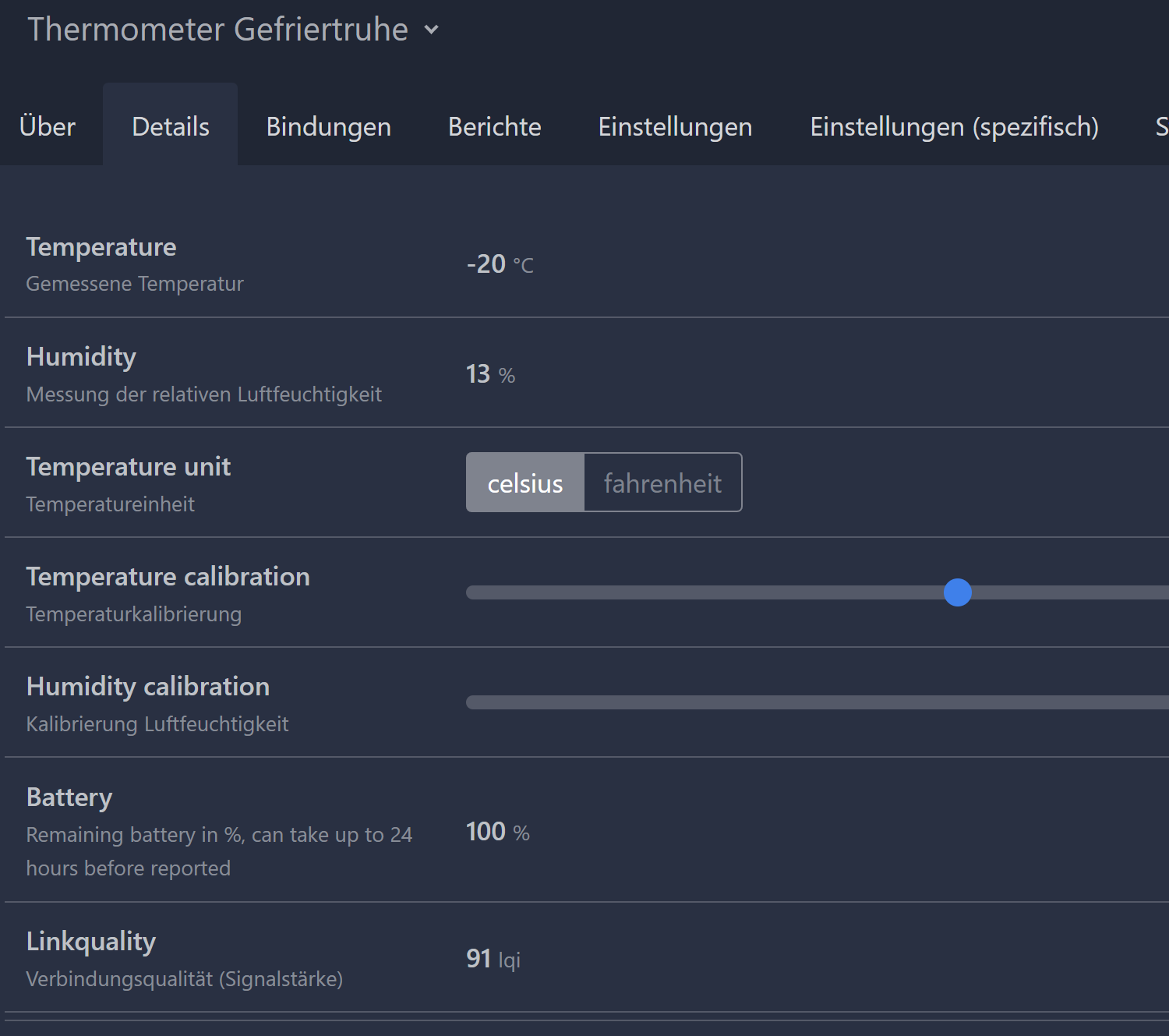Switch to Einstellungen (spezifisch) tab

954,126
